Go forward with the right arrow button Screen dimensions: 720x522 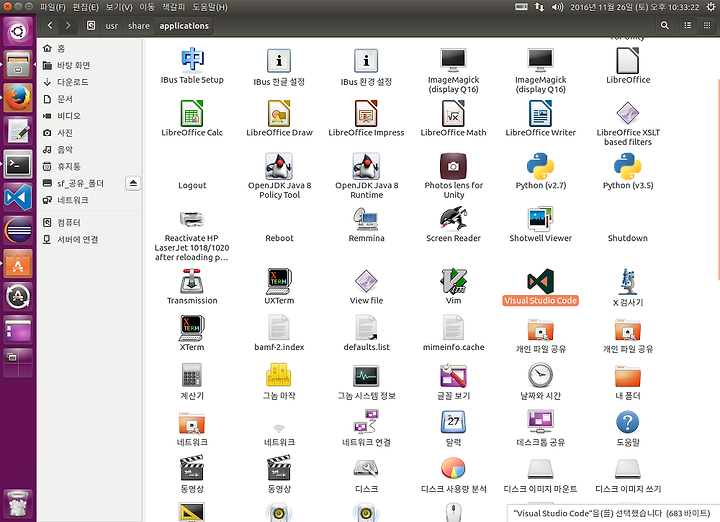pyautogui.click(x=68, y=25)
